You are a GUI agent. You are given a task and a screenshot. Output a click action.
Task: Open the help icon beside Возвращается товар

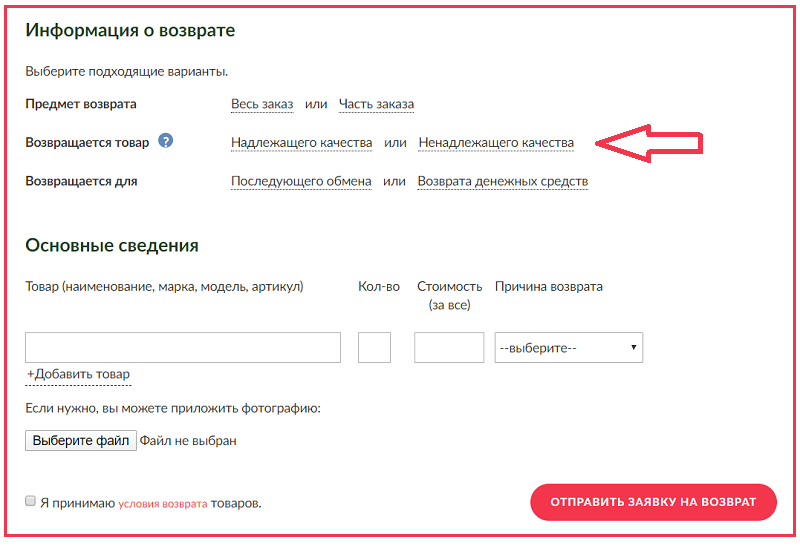[x=165, y=140]
